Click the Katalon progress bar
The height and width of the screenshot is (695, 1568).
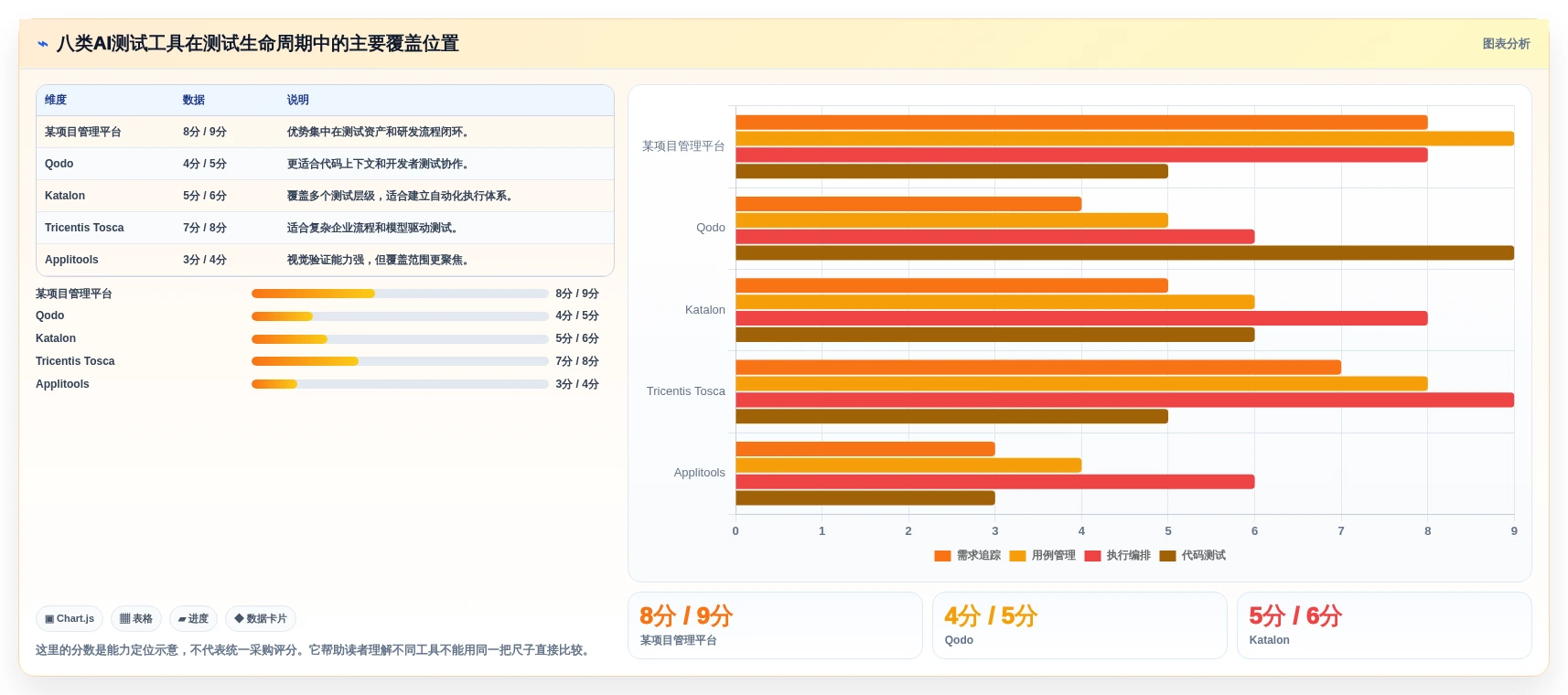coord(400,339)
